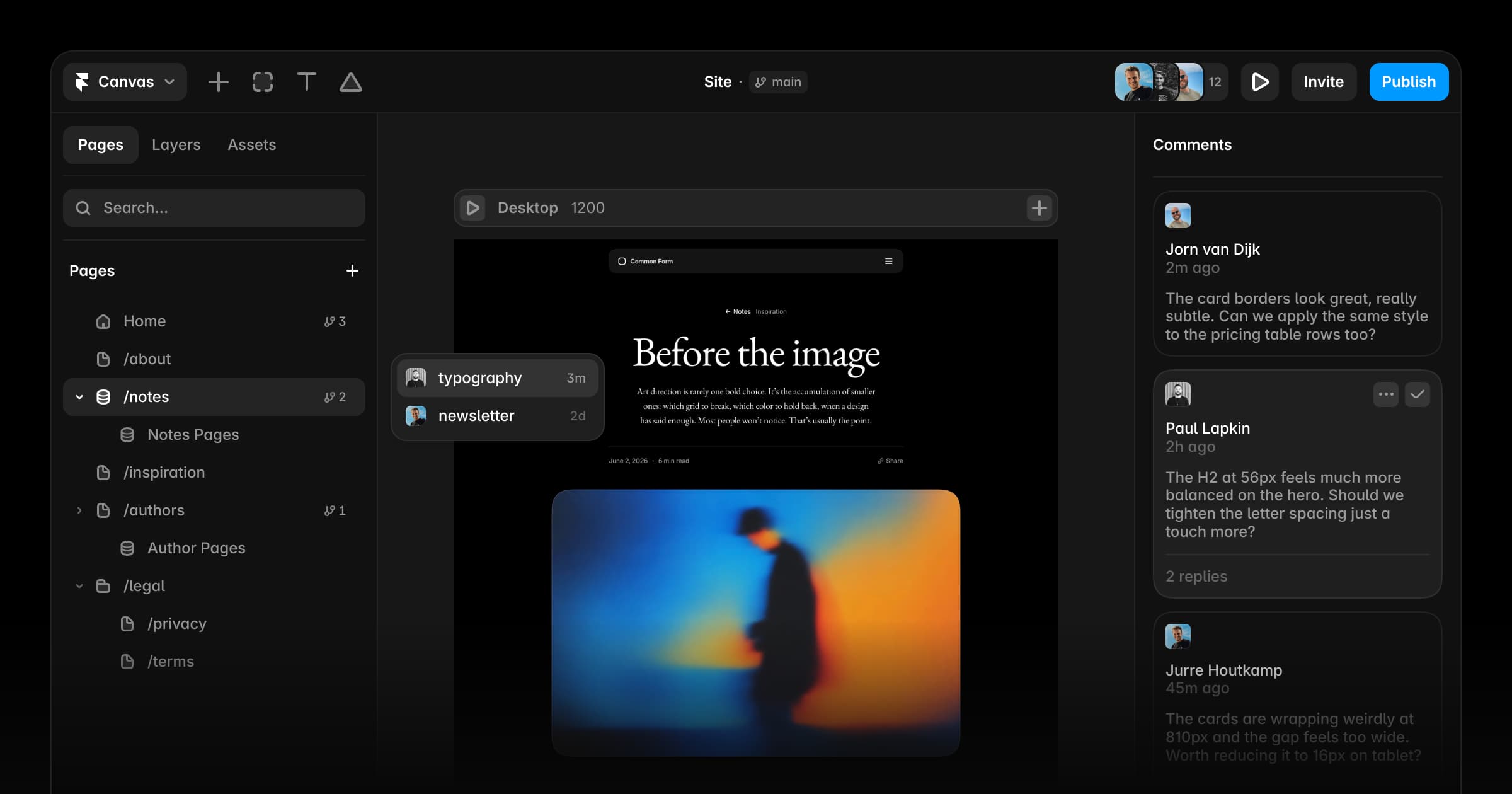
Task: Click the branch count 2 beside /notes
Action: click(x=335, y=397)
